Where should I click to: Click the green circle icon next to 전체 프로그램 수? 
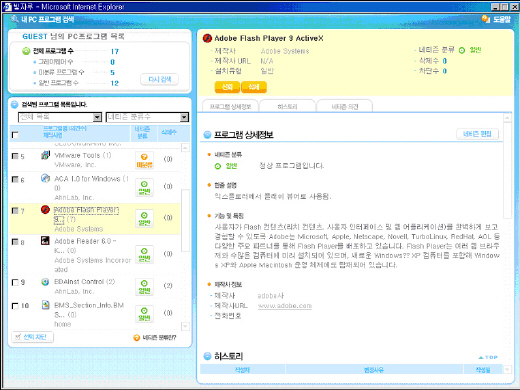(x=26, y=51)
